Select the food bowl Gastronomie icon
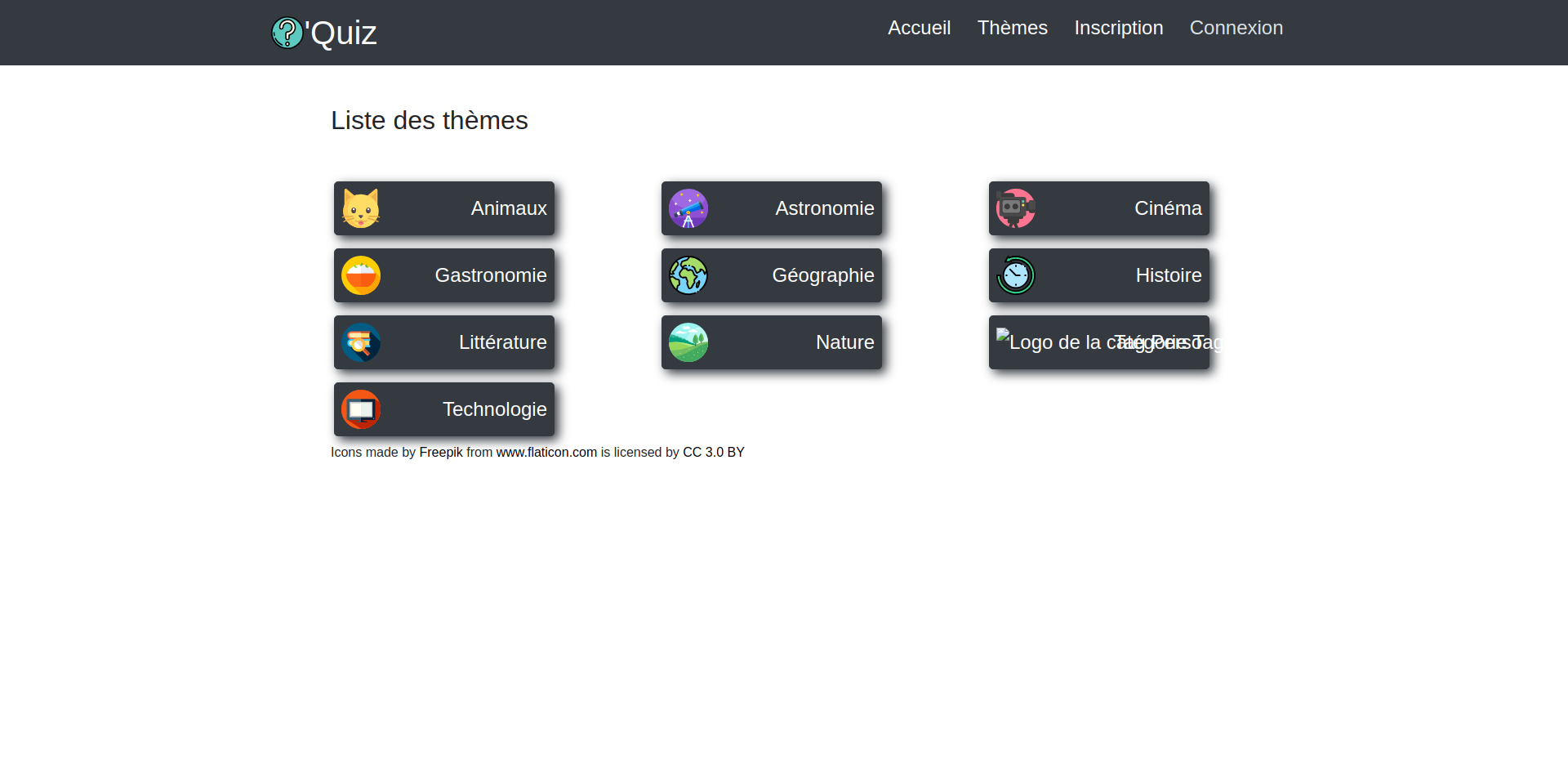The width and height of the screenshot is (1568, 777). coord(361,275)
